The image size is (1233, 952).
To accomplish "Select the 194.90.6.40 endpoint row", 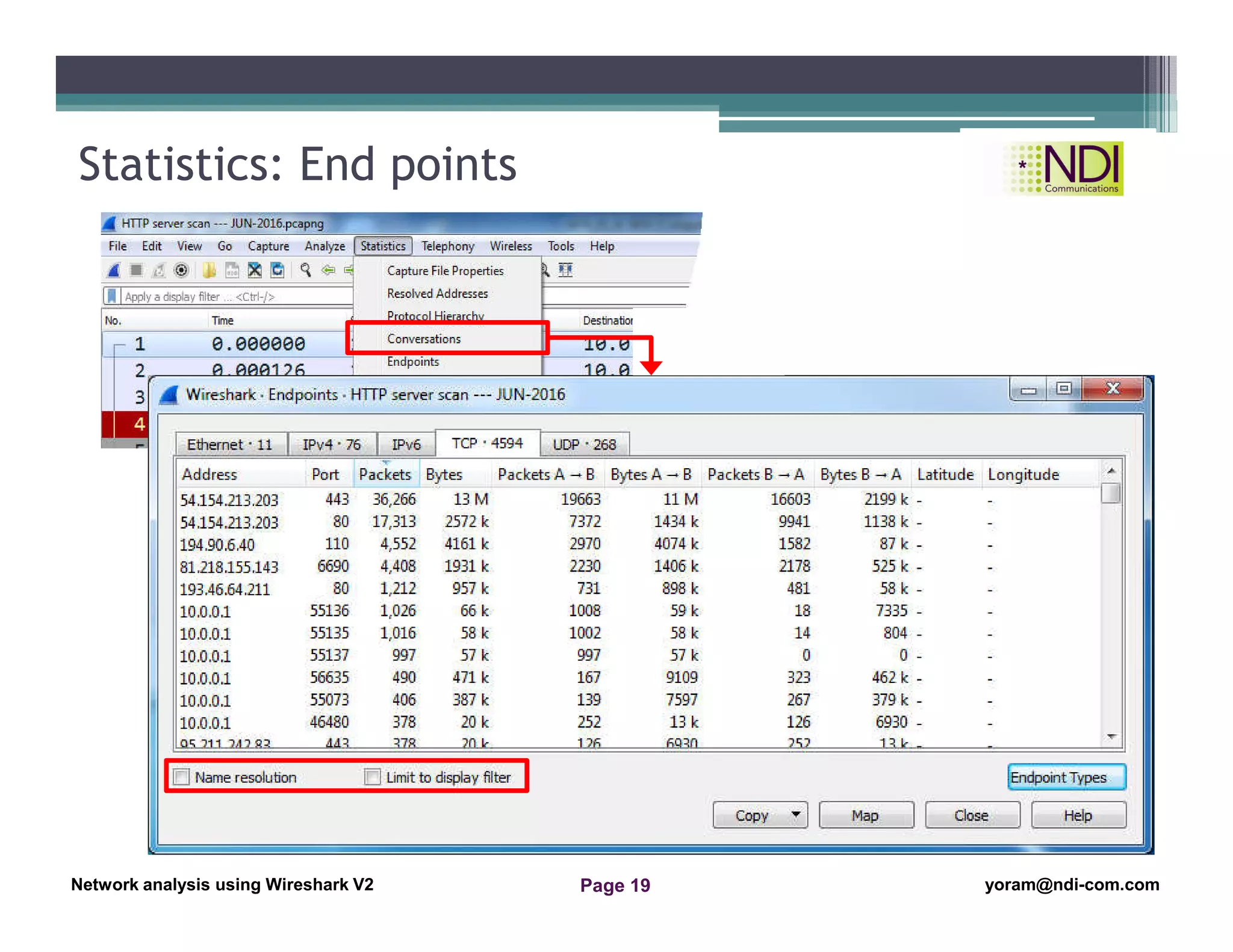I will click(x=638, y=545).
